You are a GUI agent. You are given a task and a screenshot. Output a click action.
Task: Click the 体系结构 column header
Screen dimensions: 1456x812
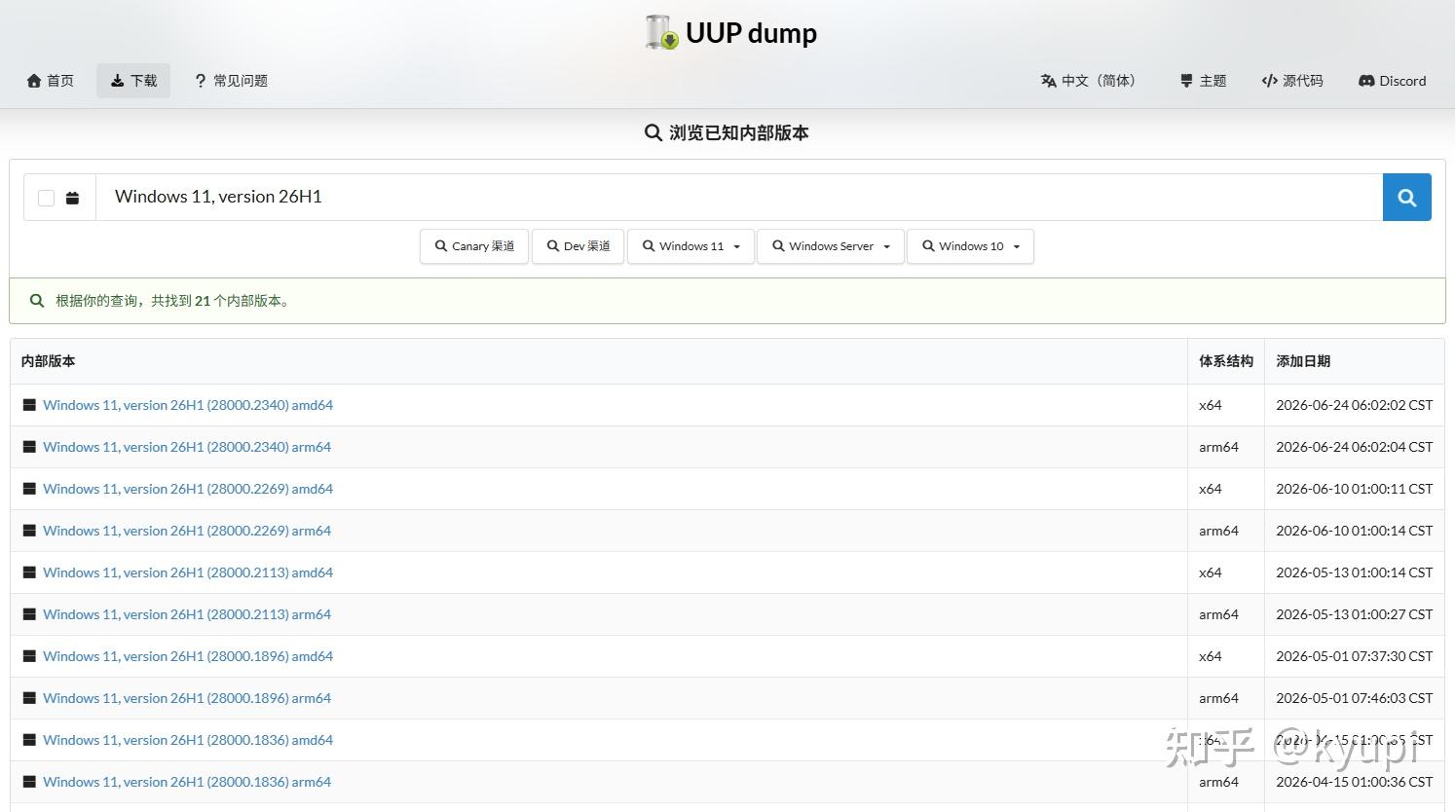1226,361
